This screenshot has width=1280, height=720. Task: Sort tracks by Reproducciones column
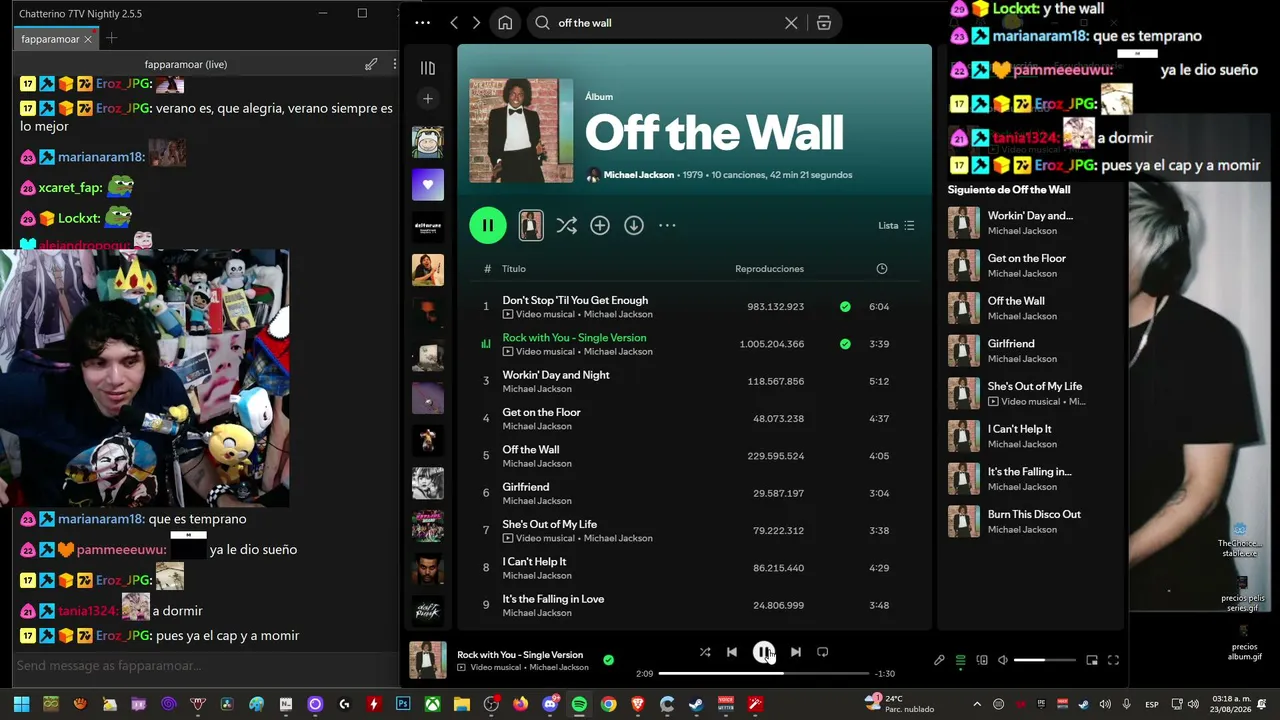point(769,269)
